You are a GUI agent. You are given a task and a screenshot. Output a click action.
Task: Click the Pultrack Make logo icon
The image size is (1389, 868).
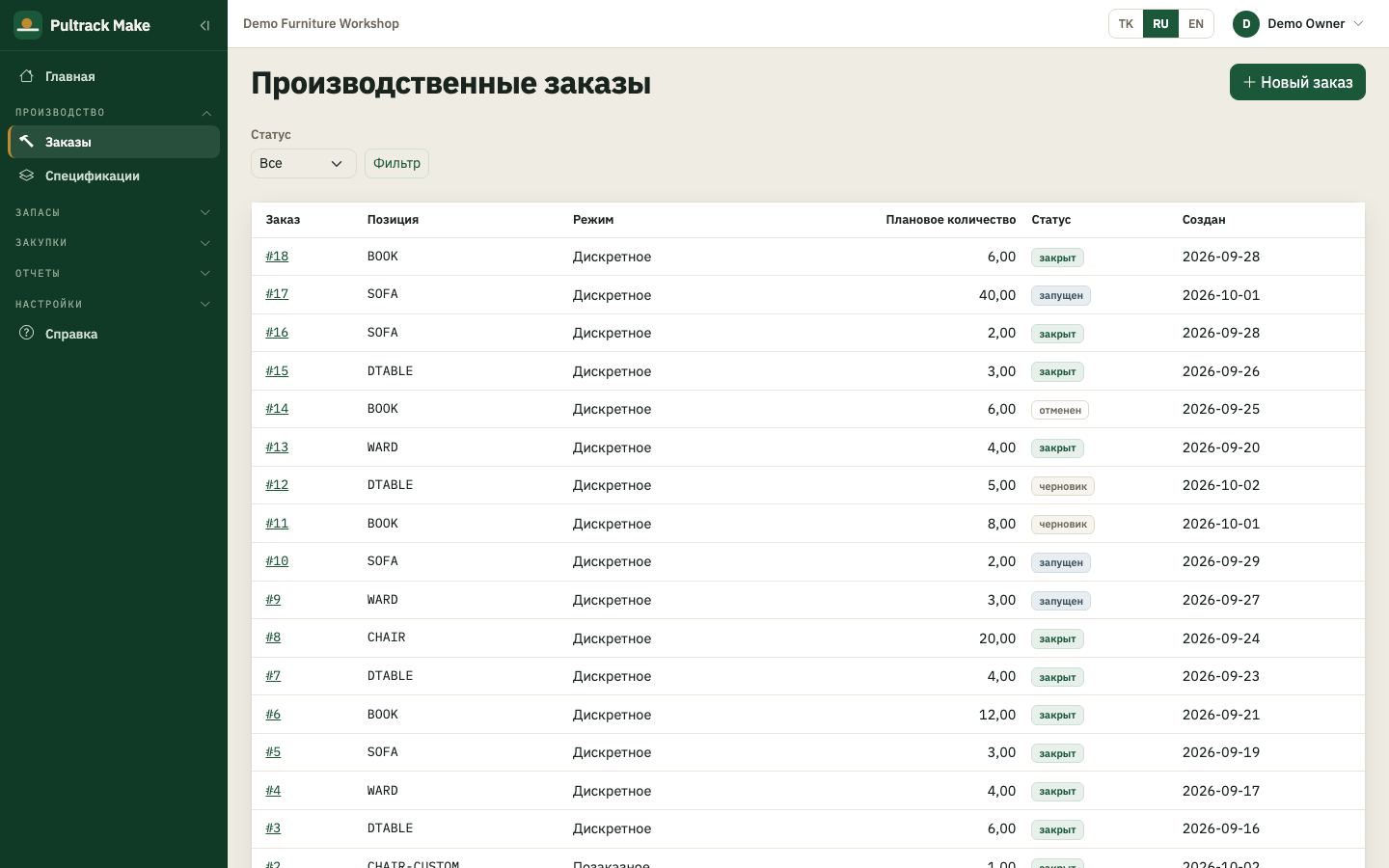coord(28,25)
